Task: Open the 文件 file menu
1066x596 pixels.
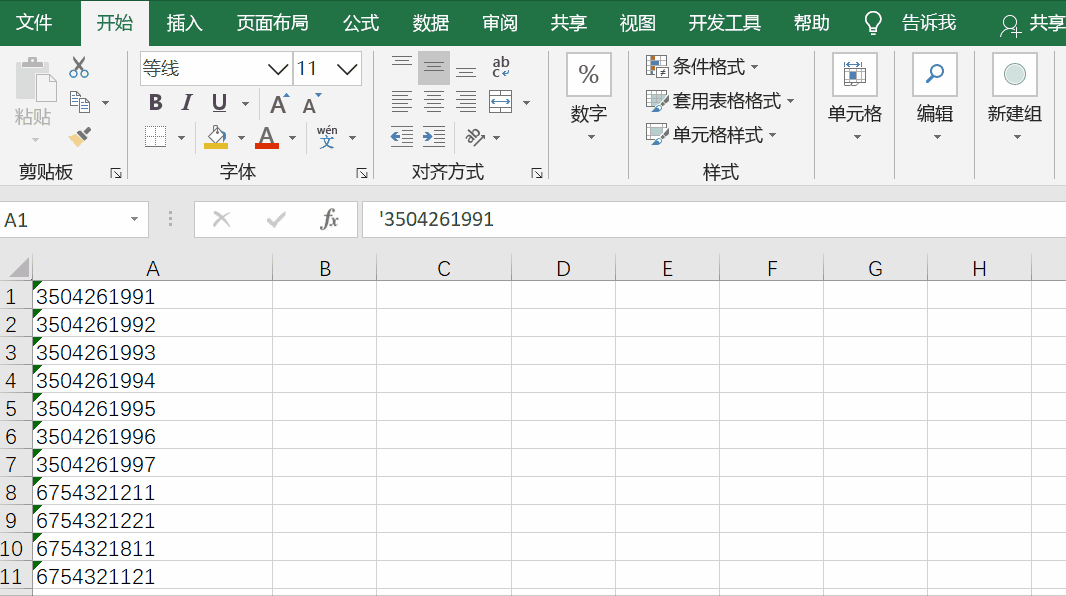Action: [x=33, y=22]
